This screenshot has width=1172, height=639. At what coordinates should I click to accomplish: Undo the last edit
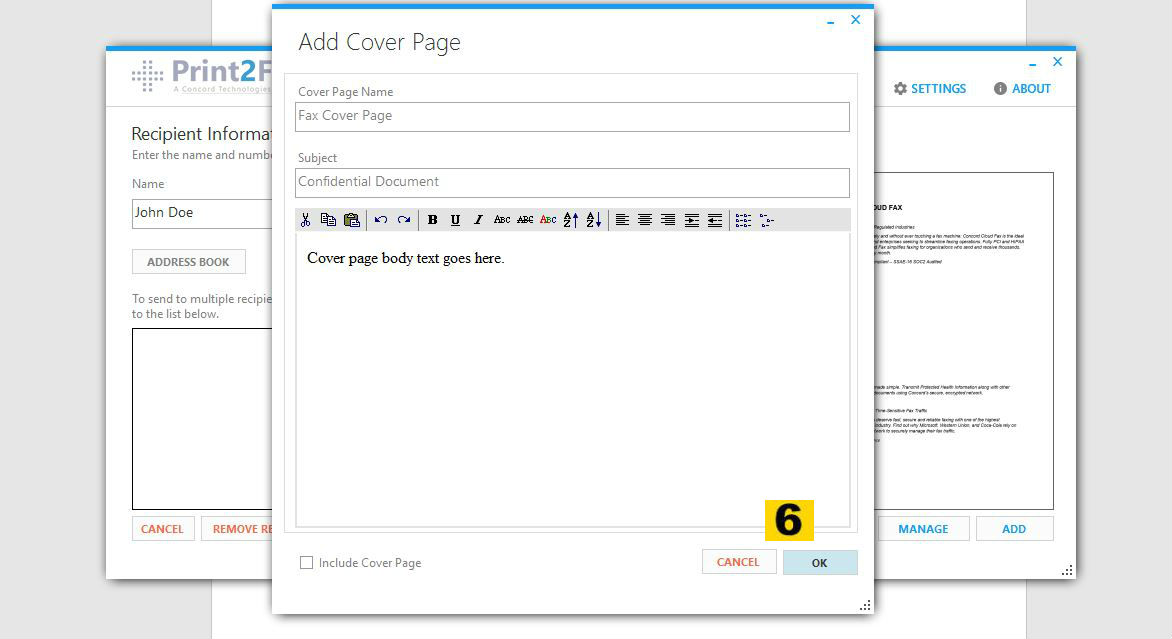click(x=381, y=220)
